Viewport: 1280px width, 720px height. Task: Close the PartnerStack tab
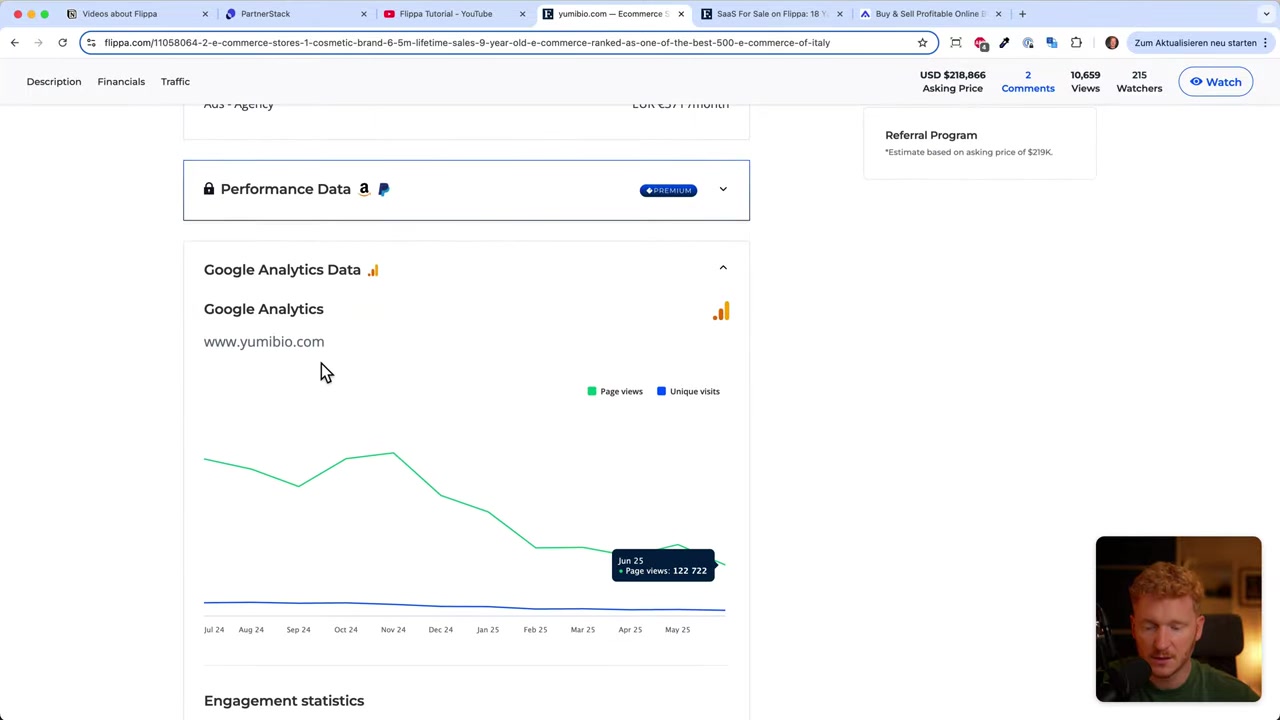[363, 14]
